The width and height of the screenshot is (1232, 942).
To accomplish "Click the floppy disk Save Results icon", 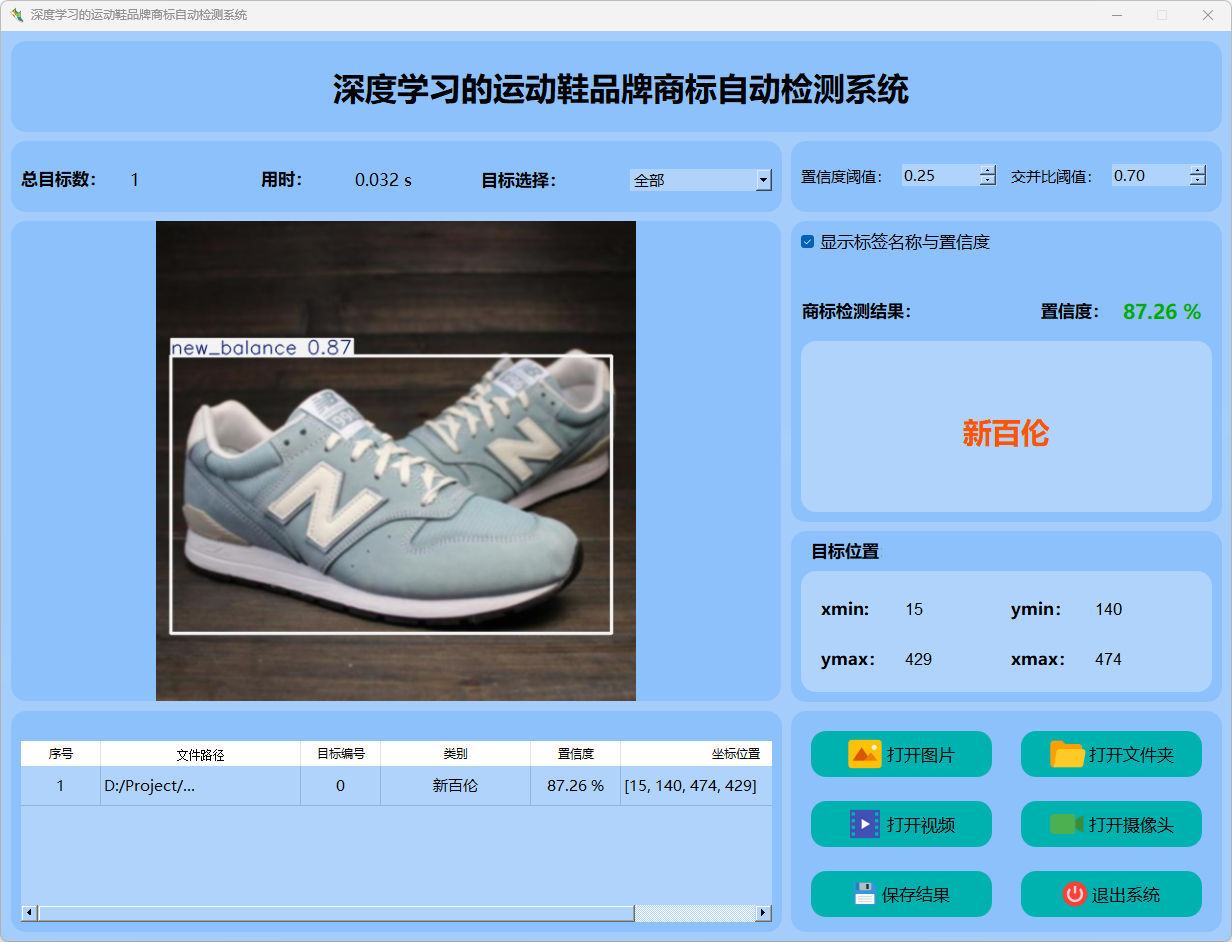I will pos(864,894).
